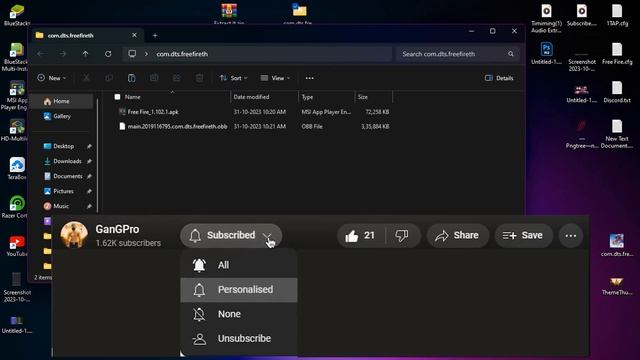Click the Copy icon in the toolbar
The width and height of the screenshot is (640, 360).
tap(109, 78)
